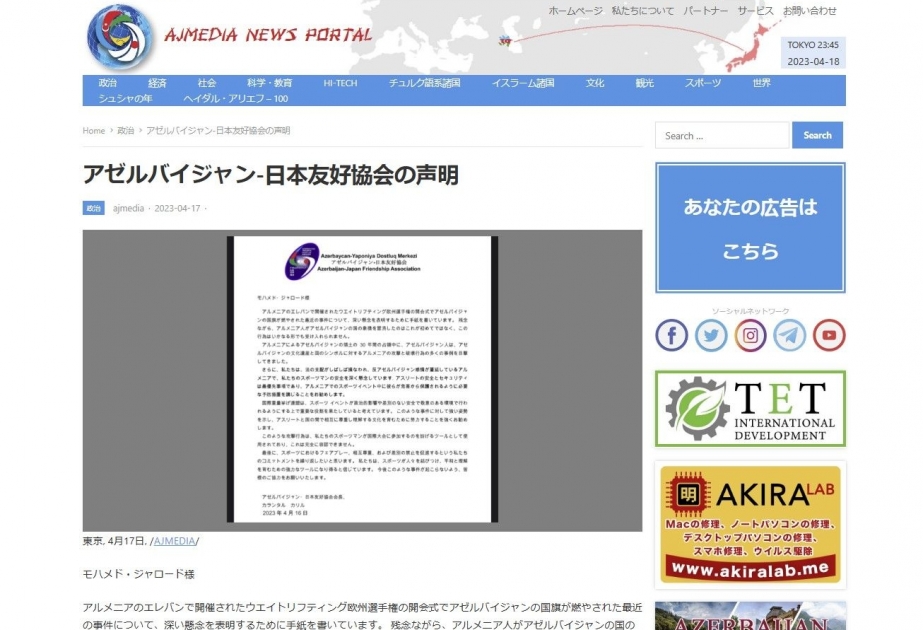Open the Azerbaijan banner at sidebar bottom
This screenshot has width=923, height=630.
[x=751, y=615]
